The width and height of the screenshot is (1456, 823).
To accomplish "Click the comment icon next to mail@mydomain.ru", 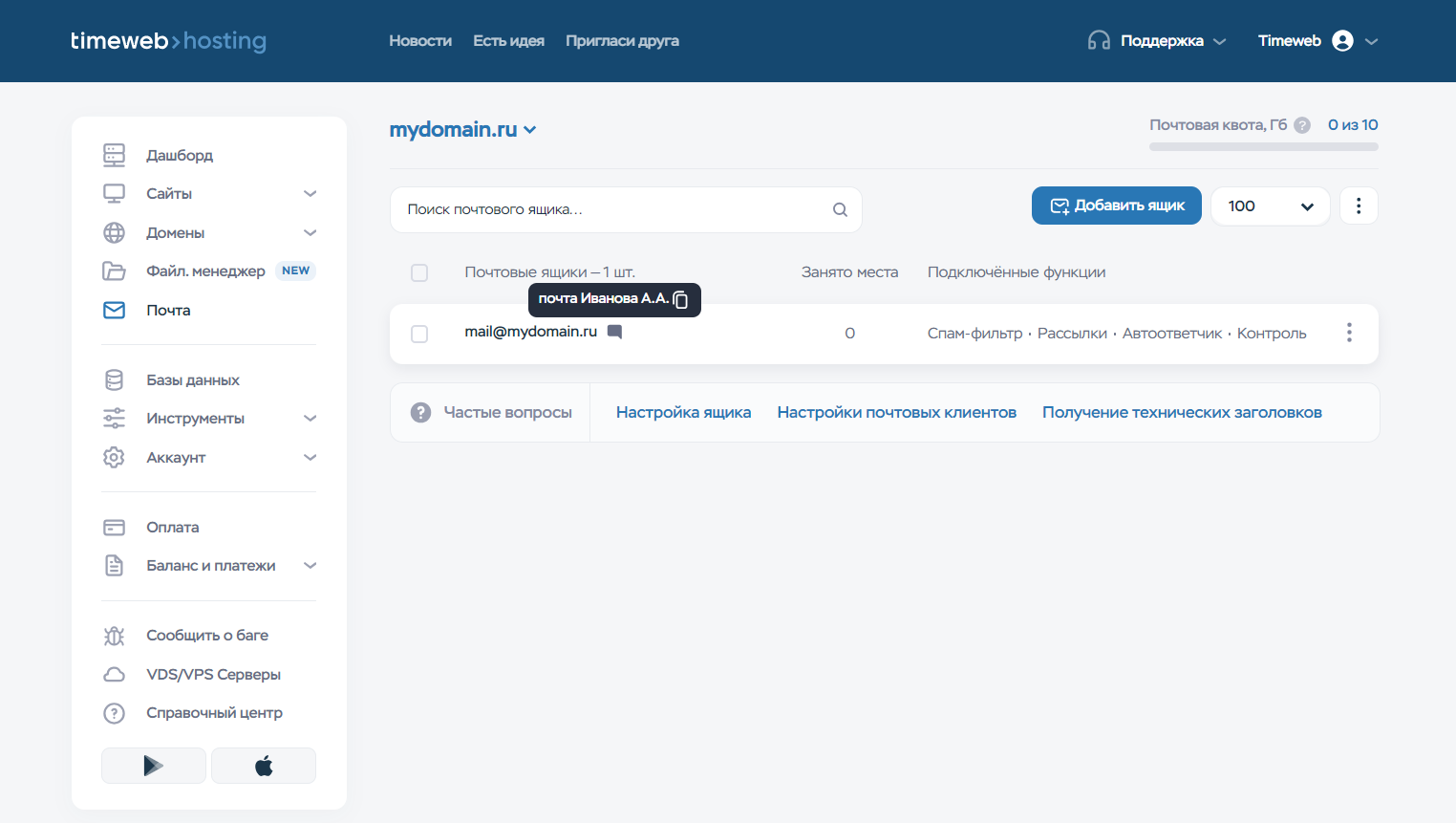I will coord(615,332).
